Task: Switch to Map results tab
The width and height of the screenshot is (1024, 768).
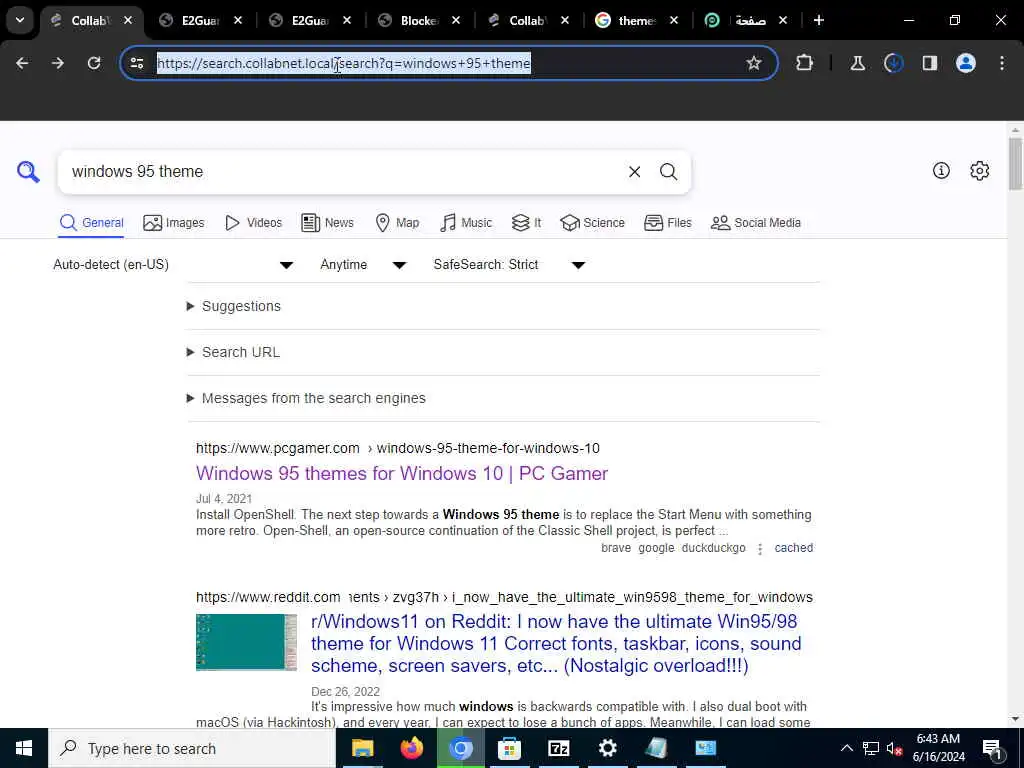Action: (x=397, y=223)
